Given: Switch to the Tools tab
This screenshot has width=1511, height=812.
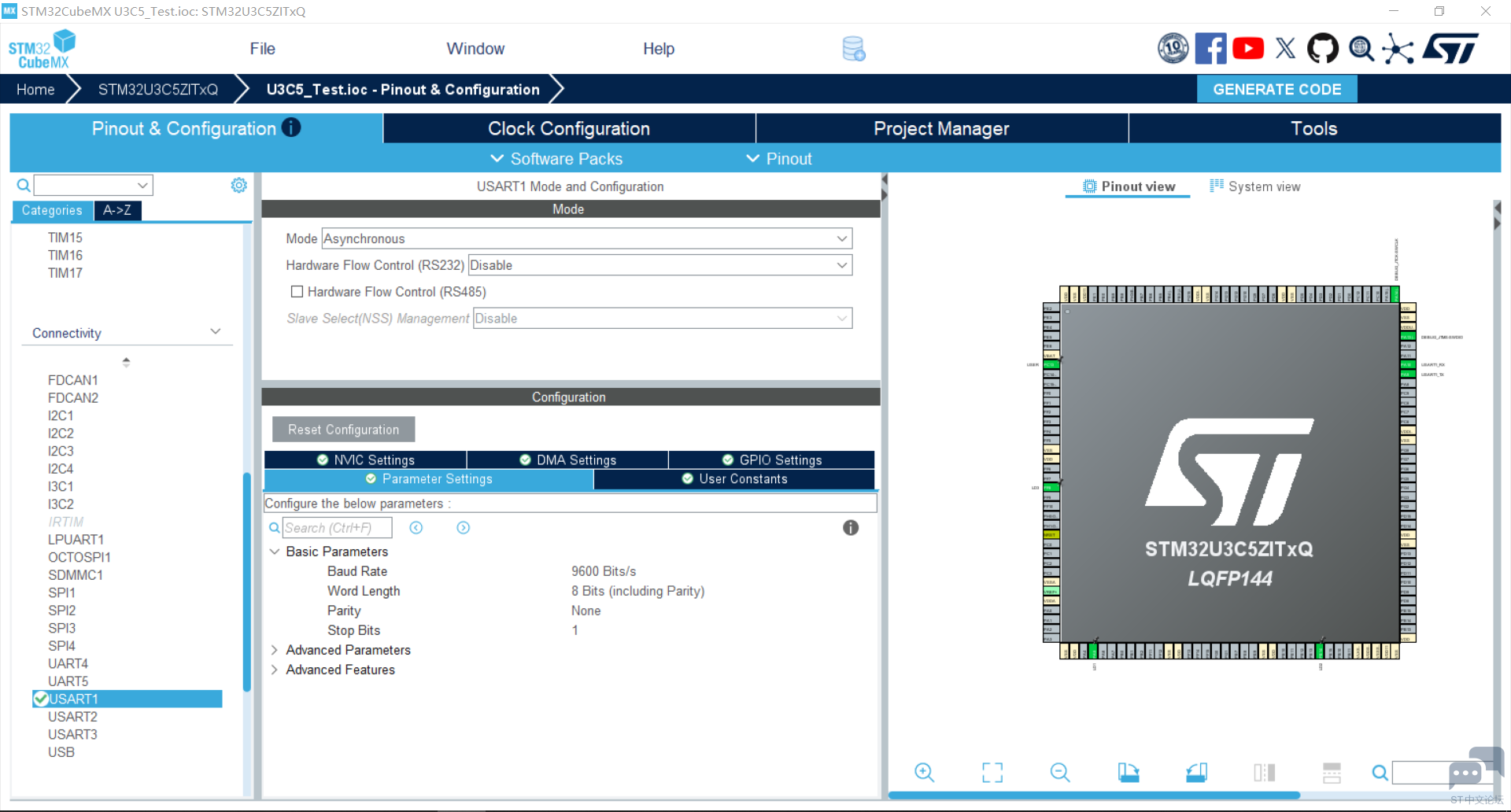Looking at the screenshot, I should point(1314,128).
